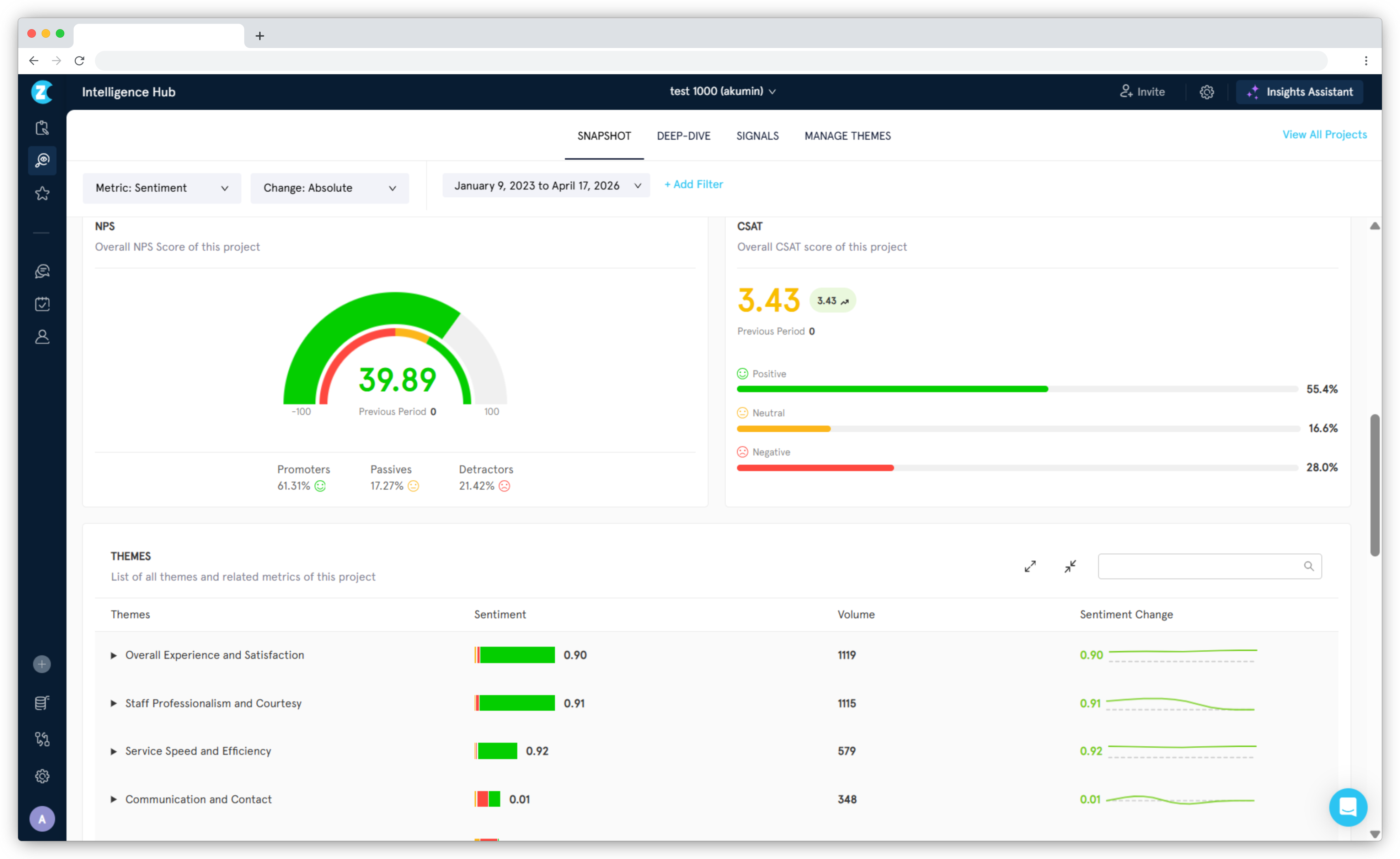Screen dimensions: 1400x859
Task: Click the header settings gear icon
Action: point(1206,92)
